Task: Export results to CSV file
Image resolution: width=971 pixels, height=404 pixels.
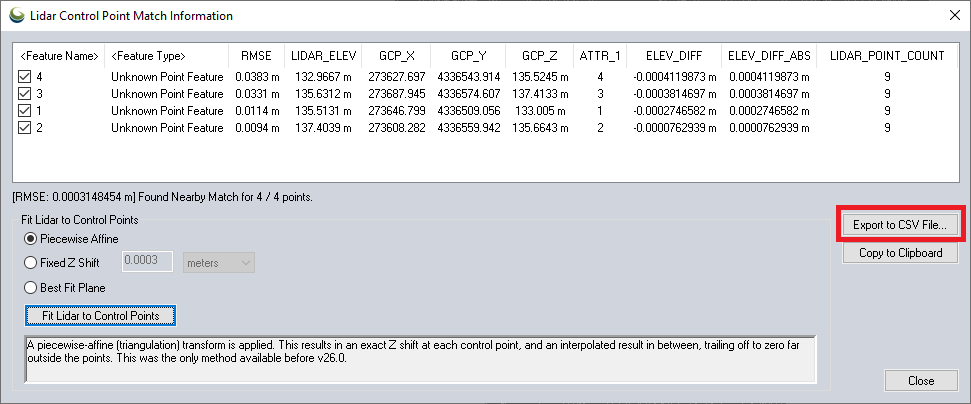Action: pos(899,225)
